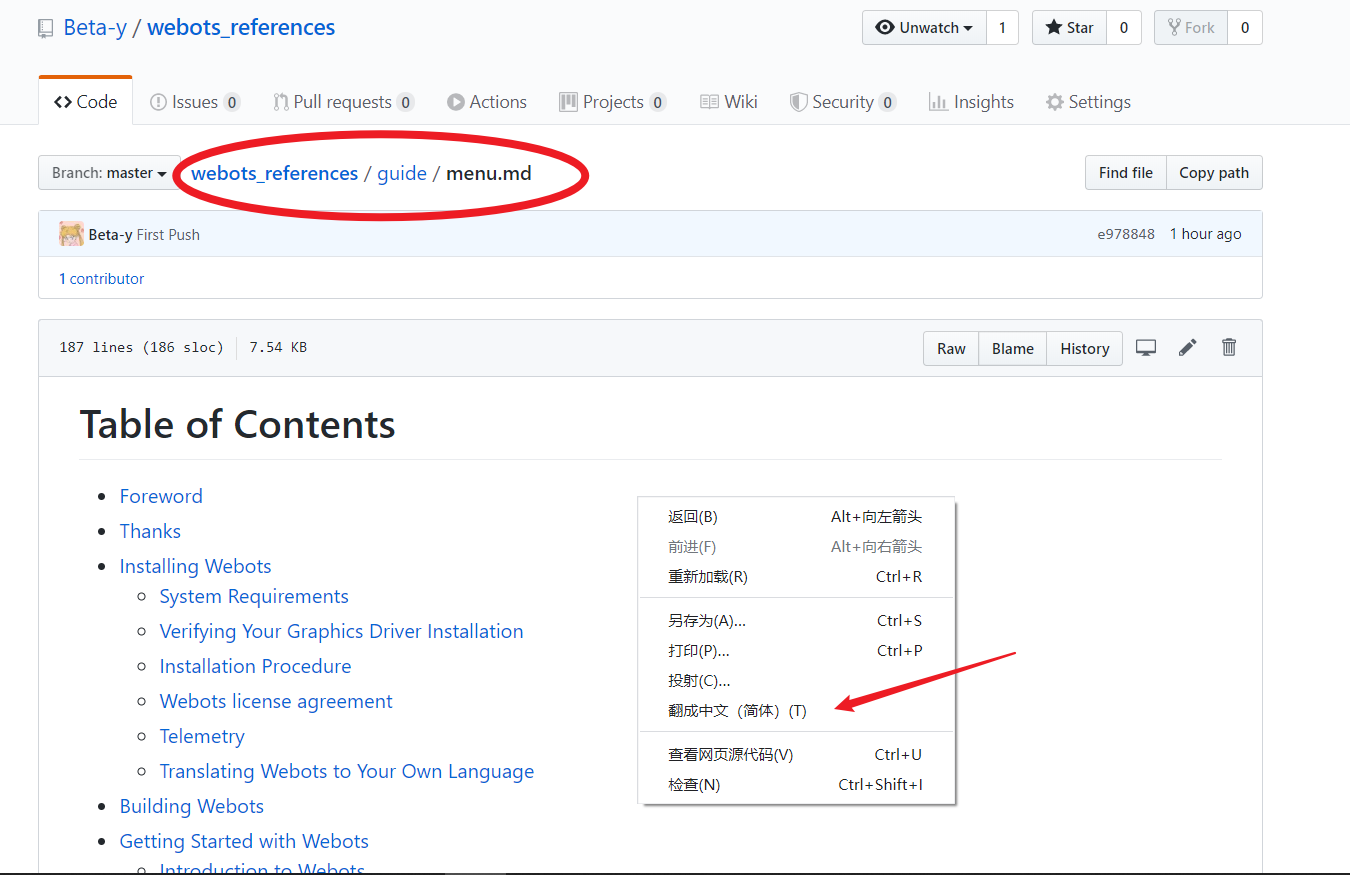Click the repository book icon beside Beta-y
1350x875 pixels.
46,28
